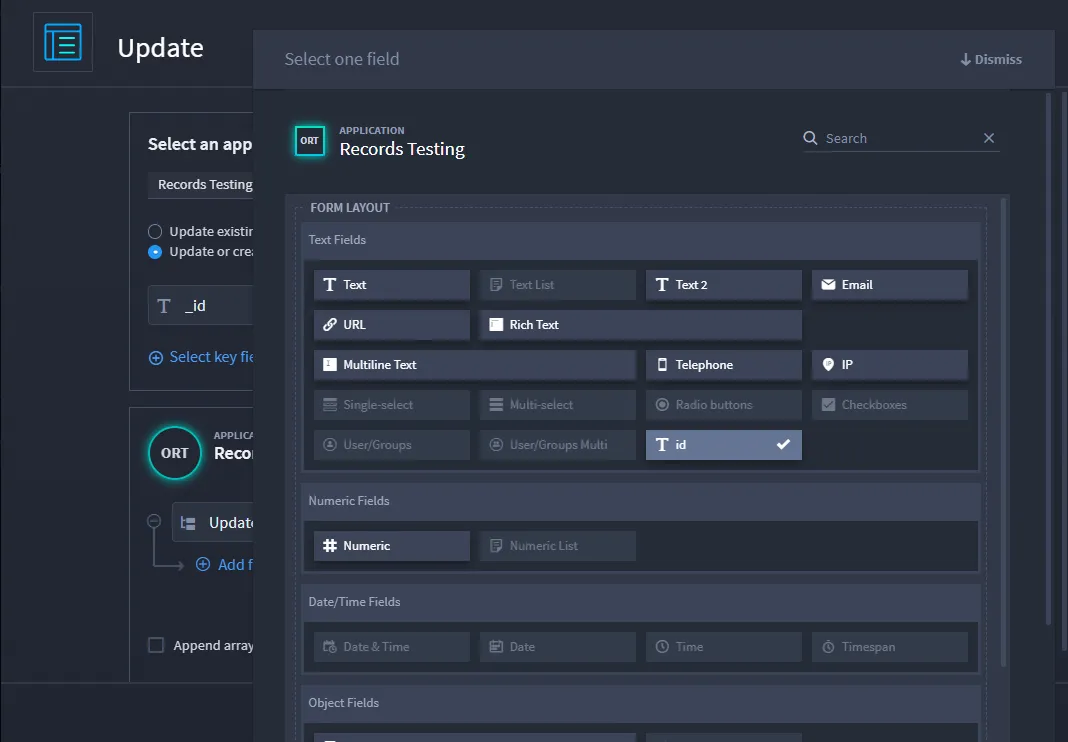Click the Text Fields section header
The height and width of the screenshot is (742, 1068).
[x=640, y=240]
